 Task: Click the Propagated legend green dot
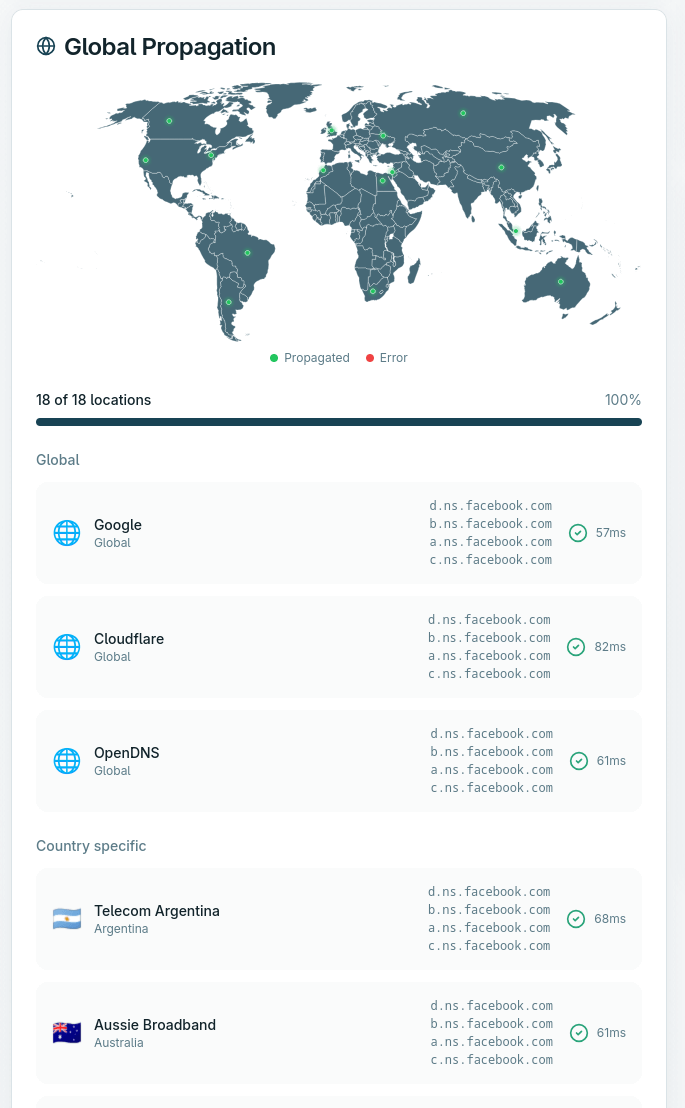tap(274, 358)
